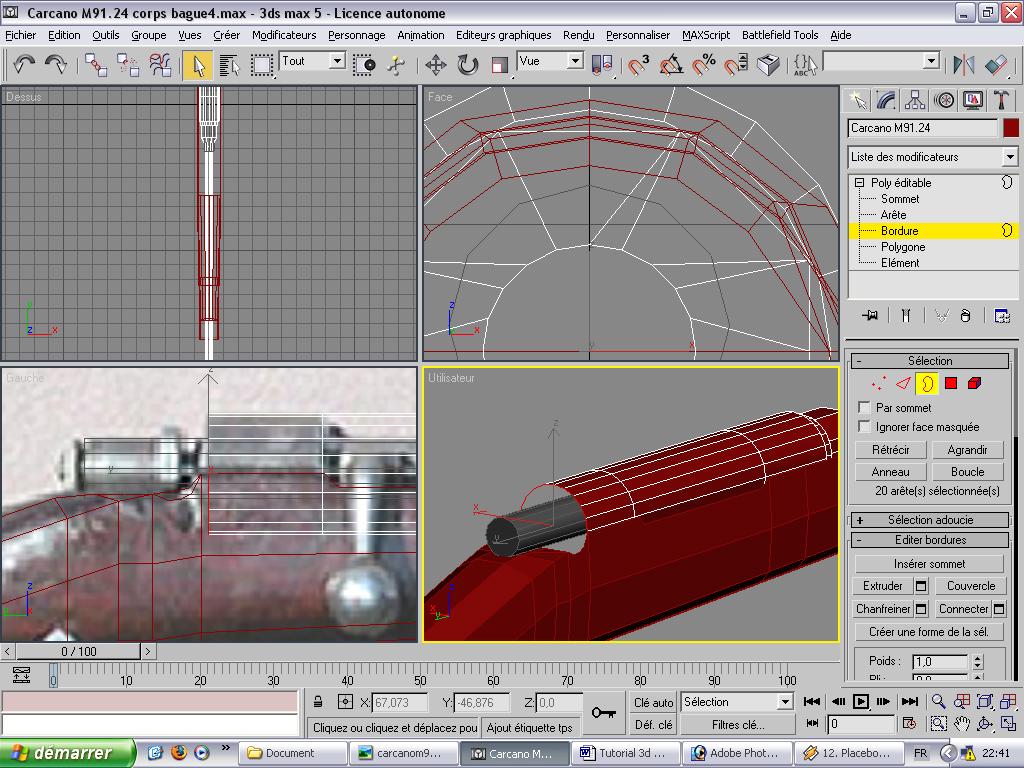
Task: Choose rectangular selection region tool
Action: pos(262,65)
